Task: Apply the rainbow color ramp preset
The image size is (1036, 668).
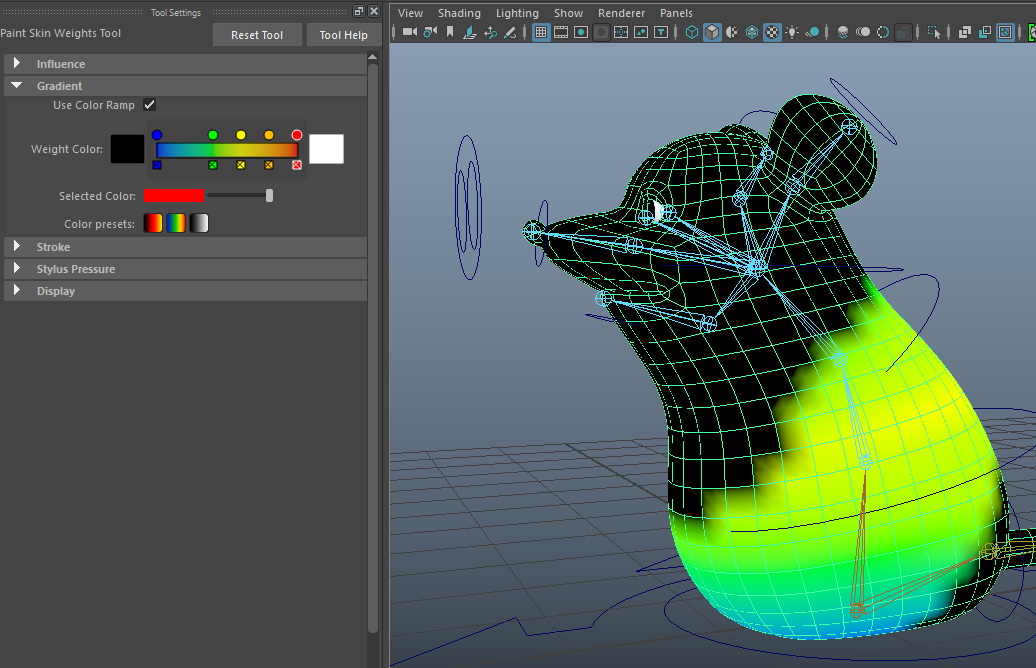Action: [176, 224]
